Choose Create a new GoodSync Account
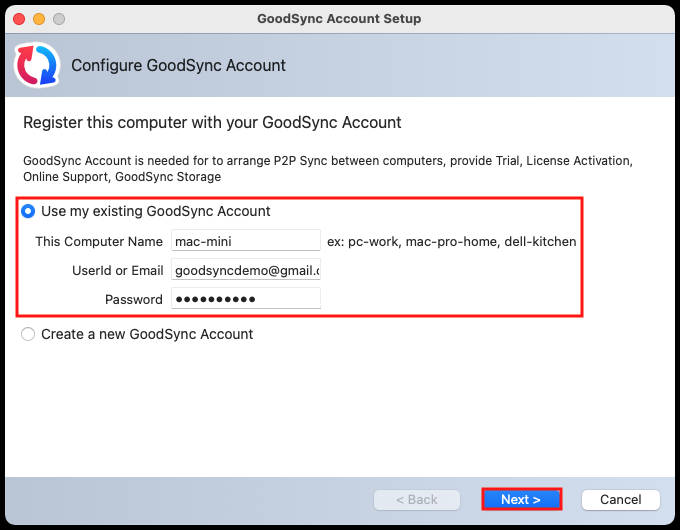This screenshot has width=680, height=530. click(x=28, y=334)
